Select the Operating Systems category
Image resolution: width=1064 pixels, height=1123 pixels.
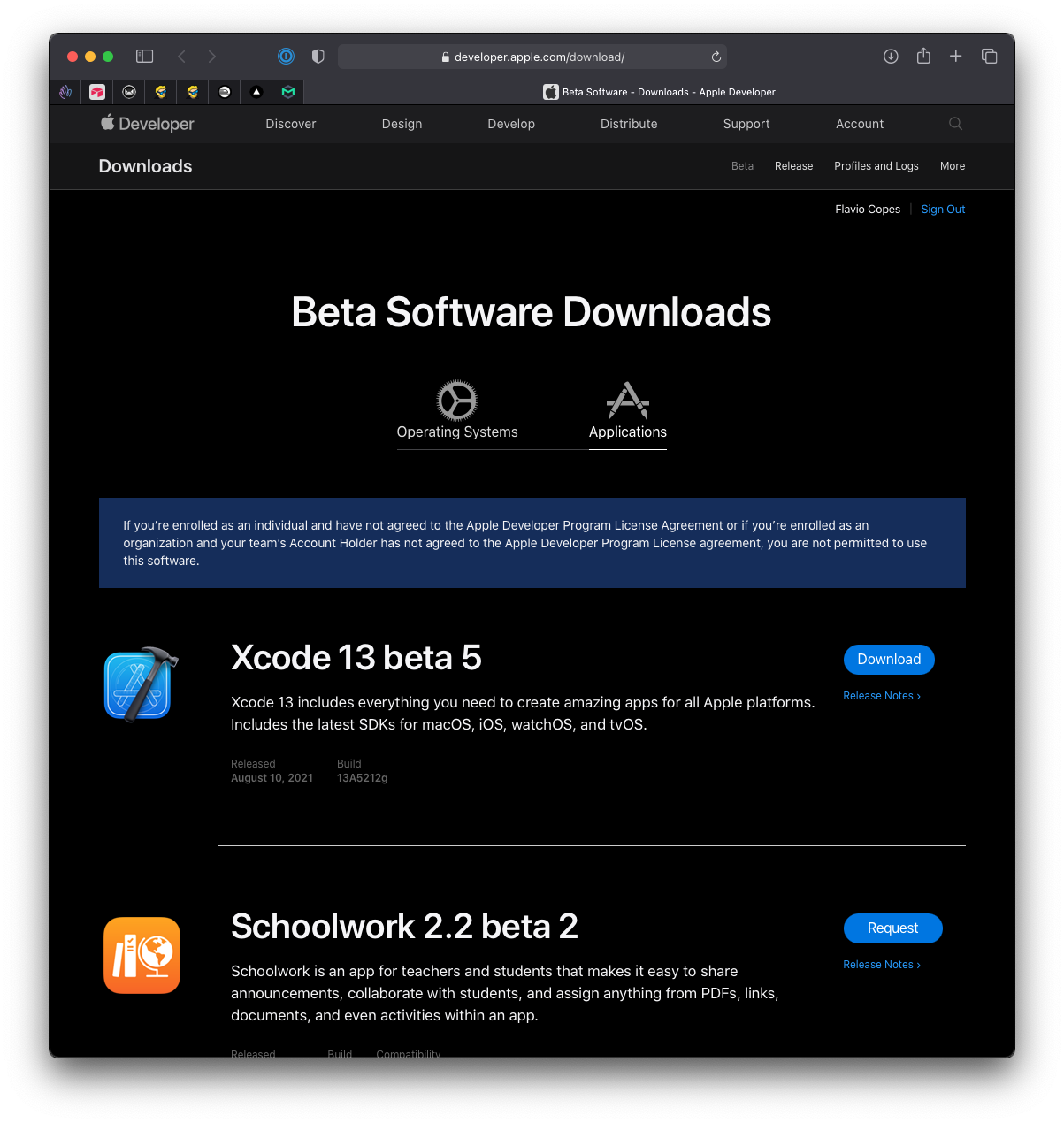[457, 411]
